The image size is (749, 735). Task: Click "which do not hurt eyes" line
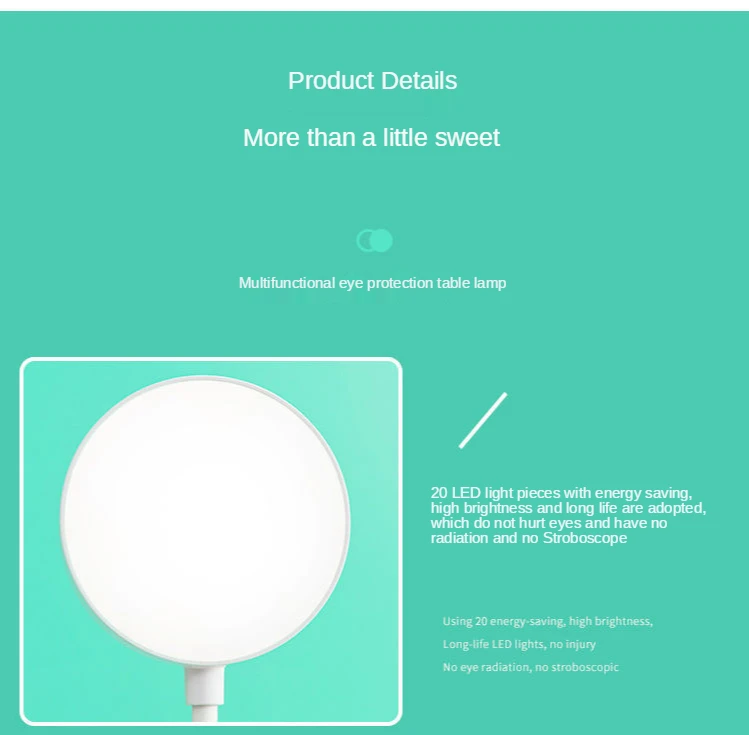pos(549,523)
